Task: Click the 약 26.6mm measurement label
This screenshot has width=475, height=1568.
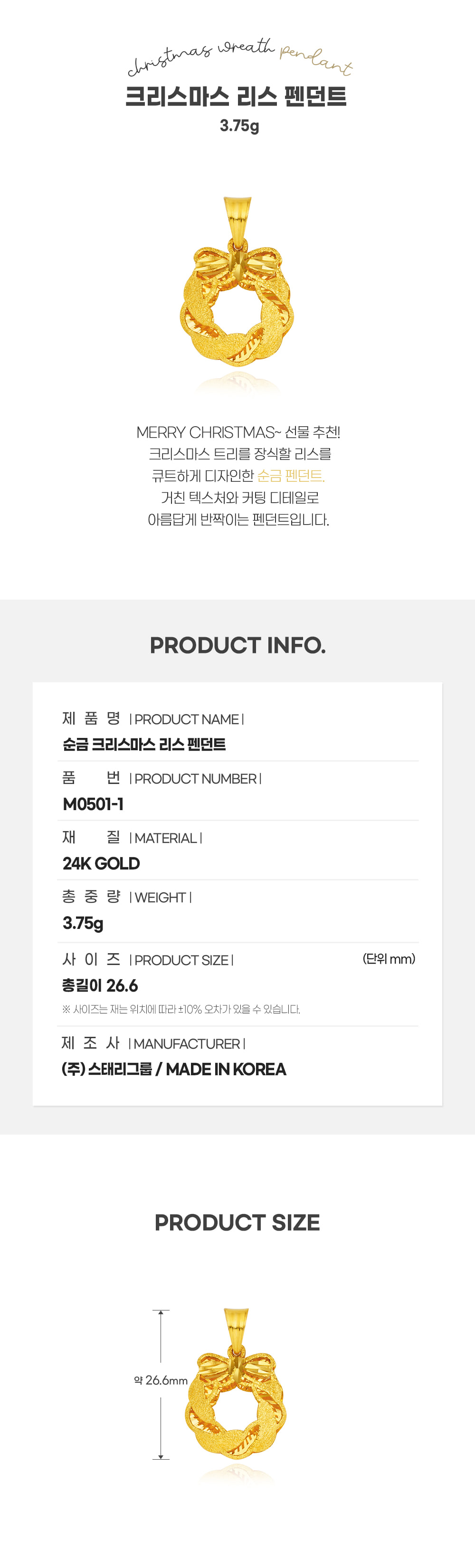Action: coord(161,1380)
